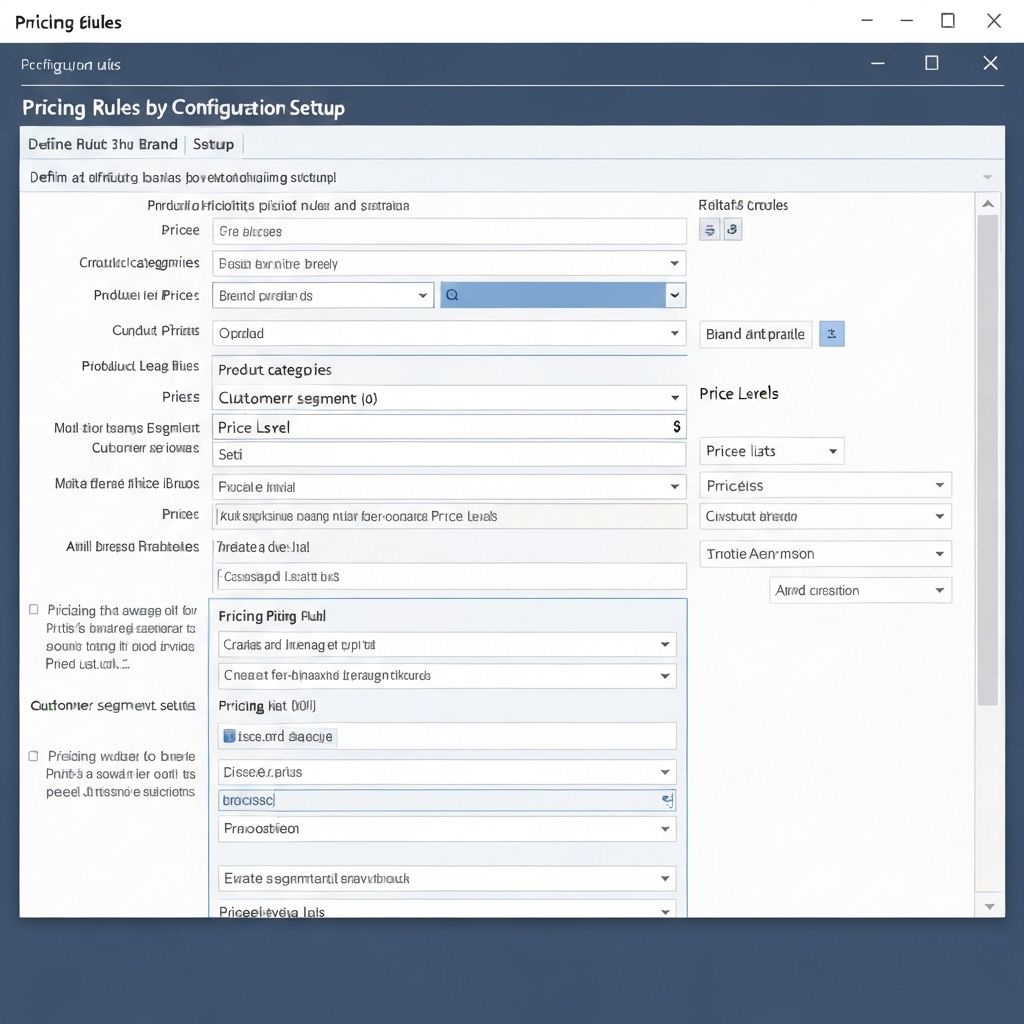Click the first small icon under Roltafß croules

point(709,230)
